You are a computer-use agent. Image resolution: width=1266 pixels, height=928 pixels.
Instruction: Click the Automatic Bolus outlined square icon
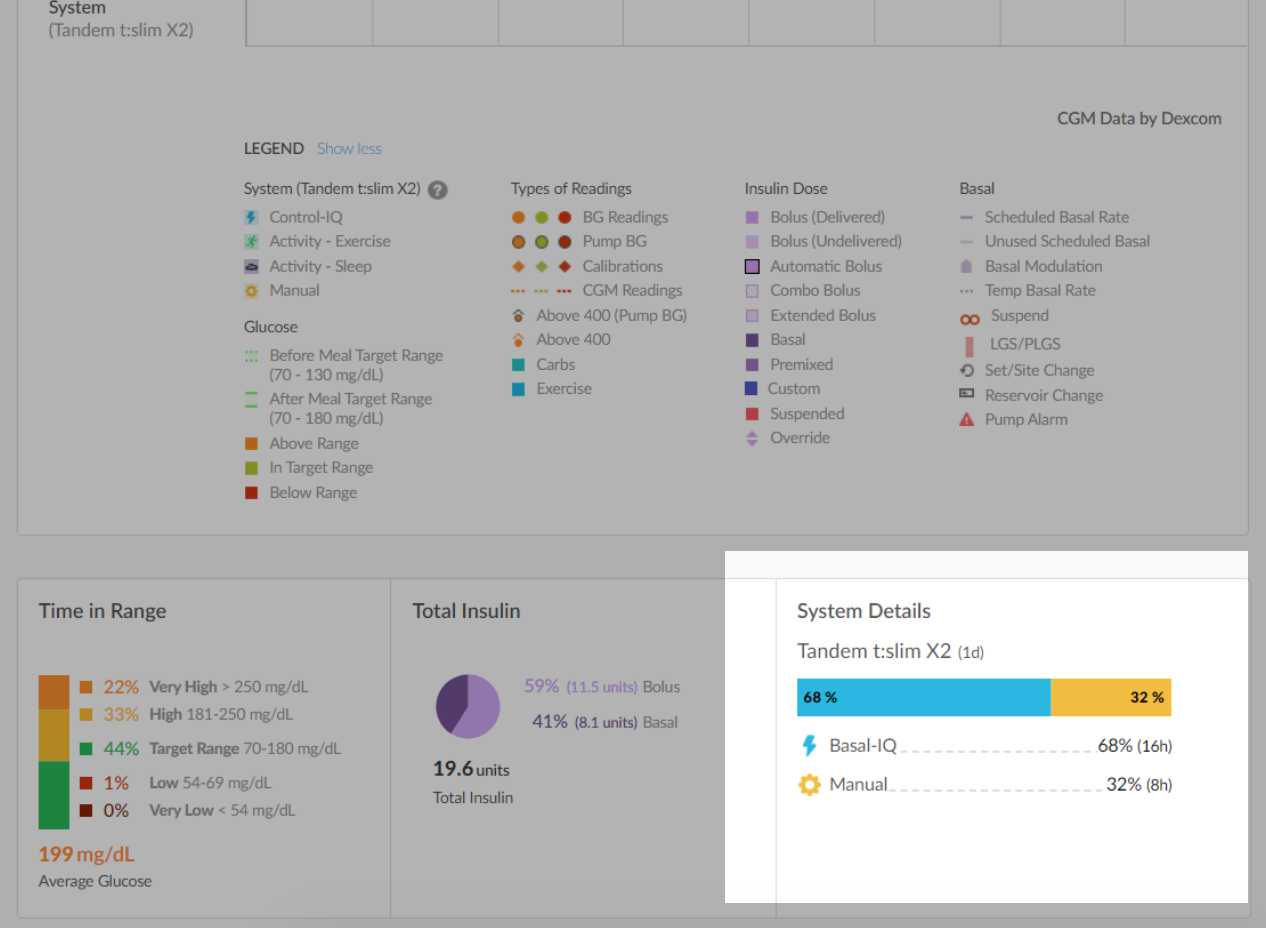(752, 267)
